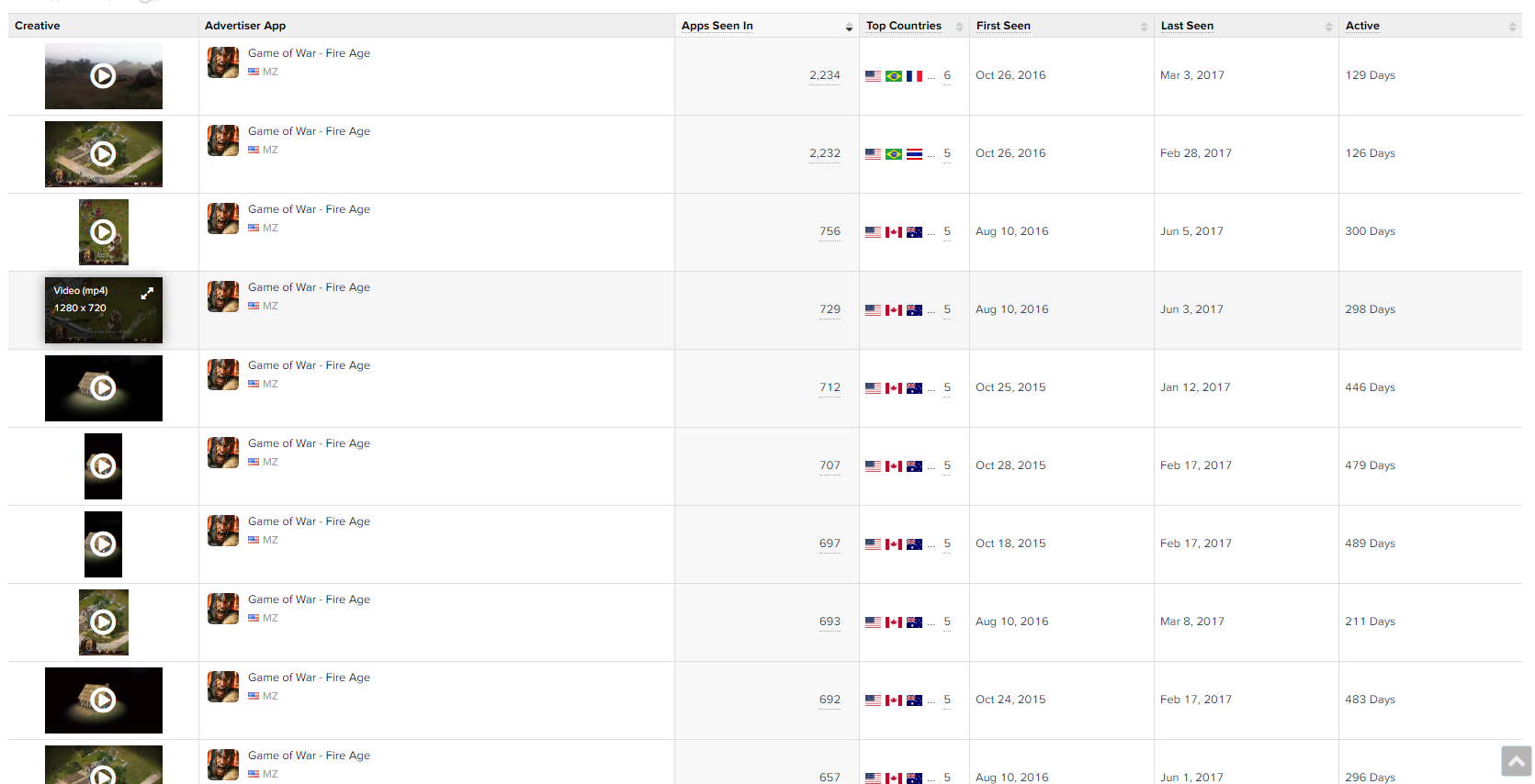Screen dimensions: 1535x784
Task: Sort Active column using its sort arrow
Action: [1512, 27]
